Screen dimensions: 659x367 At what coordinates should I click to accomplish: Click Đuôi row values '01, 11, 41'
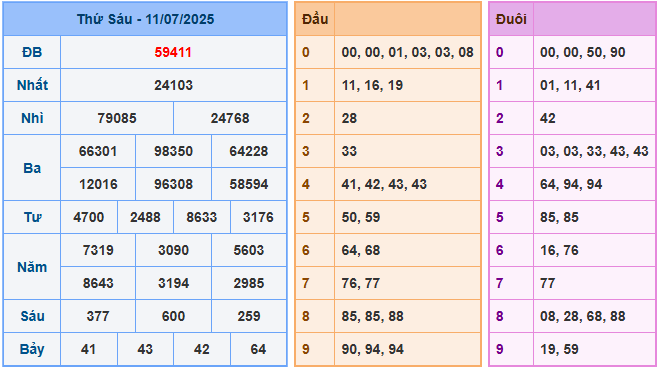[x=570, y=85]
